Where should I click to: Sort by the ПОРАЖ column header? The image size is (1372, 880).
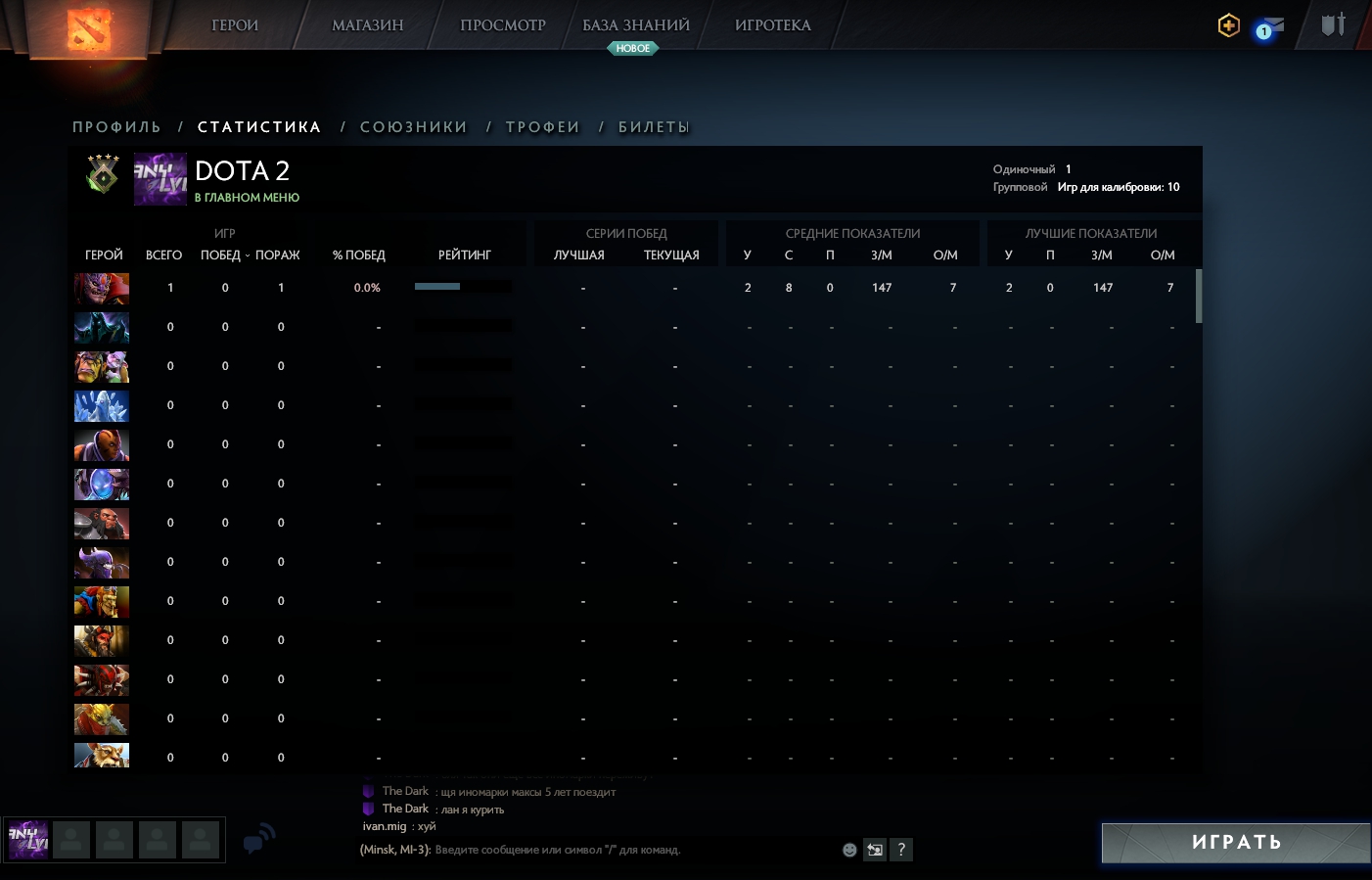pos(278,255)
